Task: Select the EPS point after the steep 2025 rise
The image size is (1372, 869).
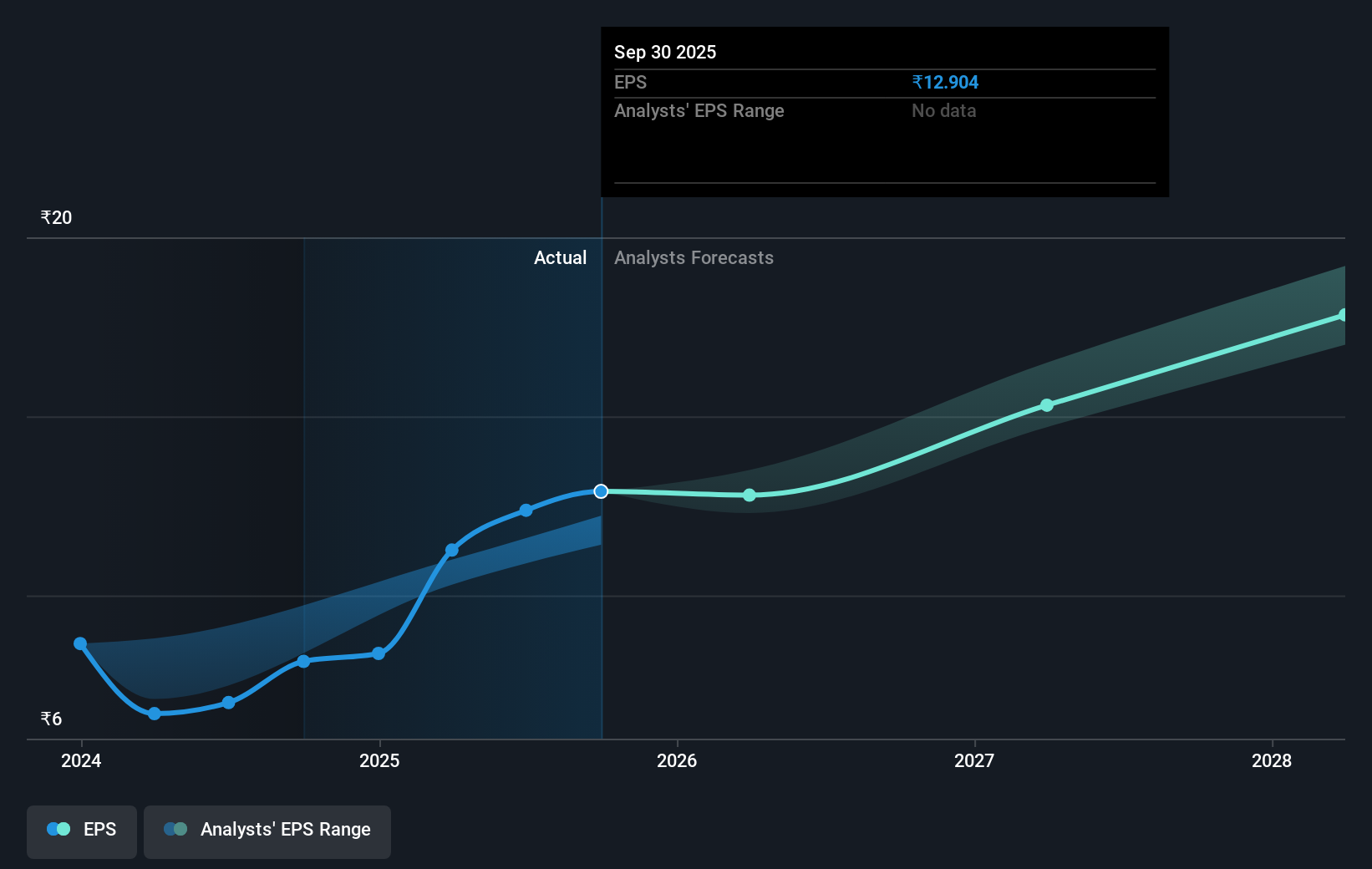Action: point(452,550)
